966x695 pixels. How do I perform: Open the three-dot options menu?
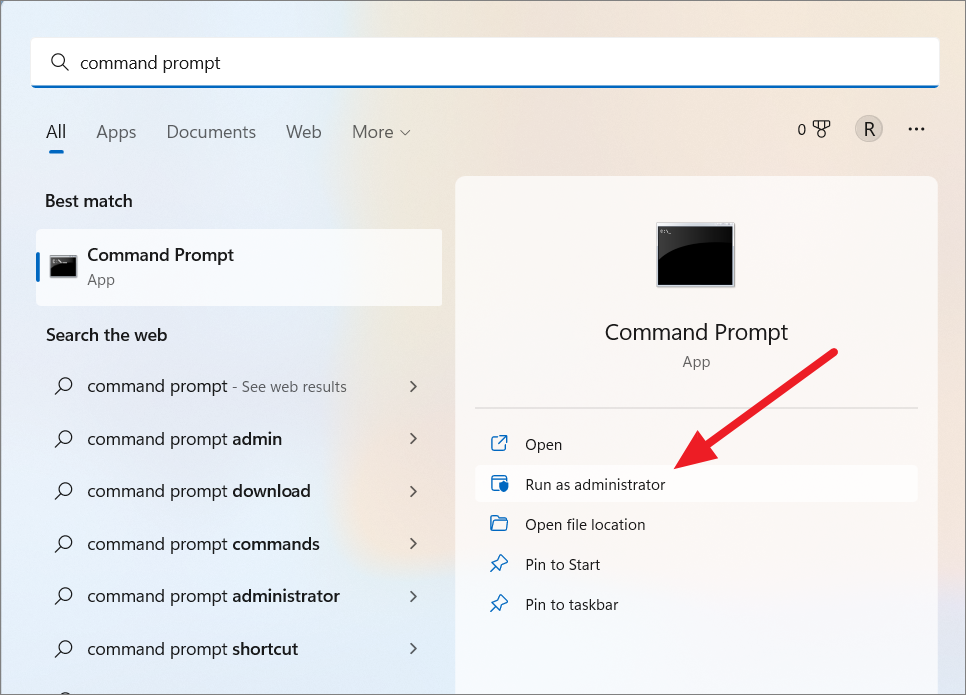916,129
